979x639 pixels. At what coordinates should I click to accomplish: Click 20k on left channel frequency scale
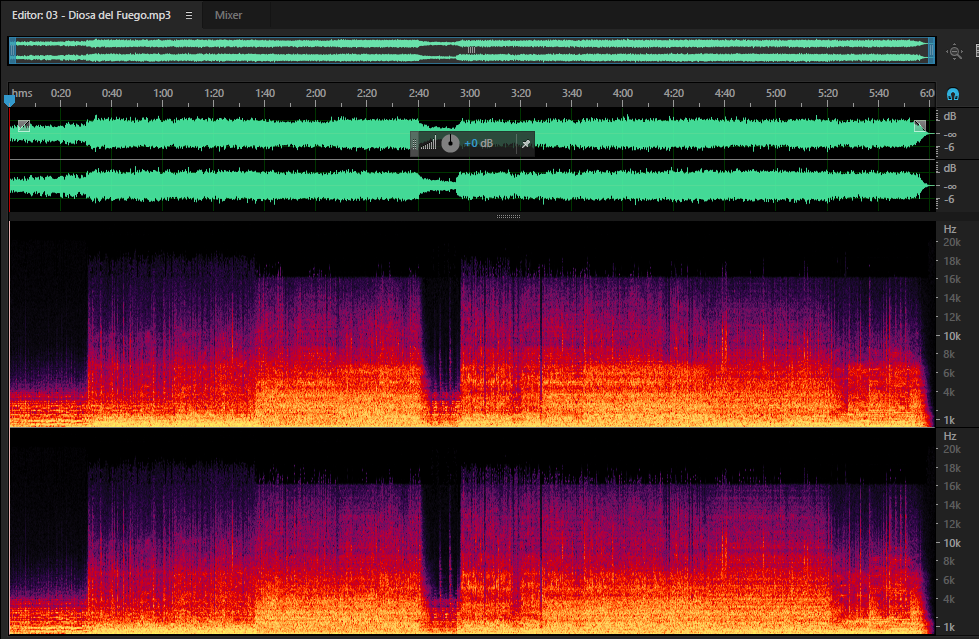[x=952, y=242]
